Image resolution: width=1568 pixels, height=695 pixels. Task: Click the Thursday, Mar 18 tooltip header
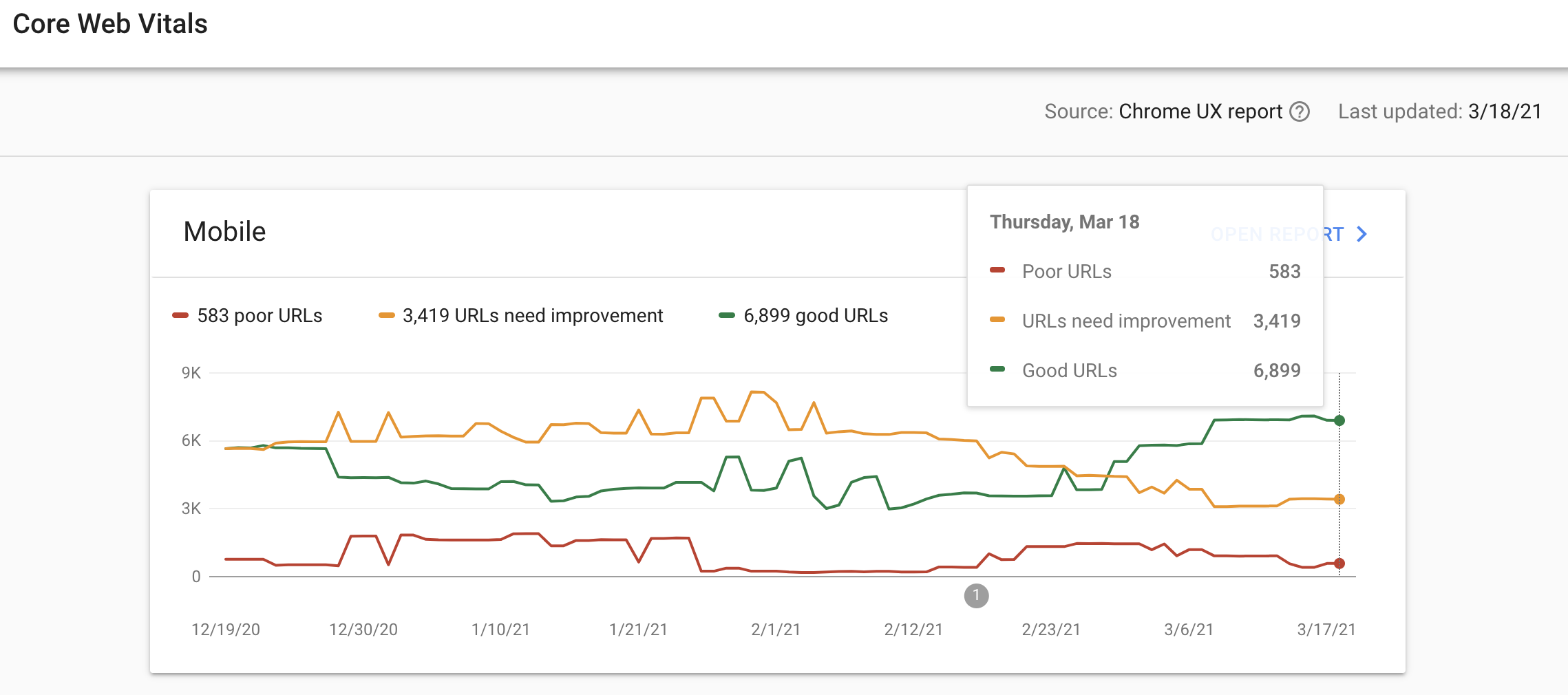coord(1064,222)
